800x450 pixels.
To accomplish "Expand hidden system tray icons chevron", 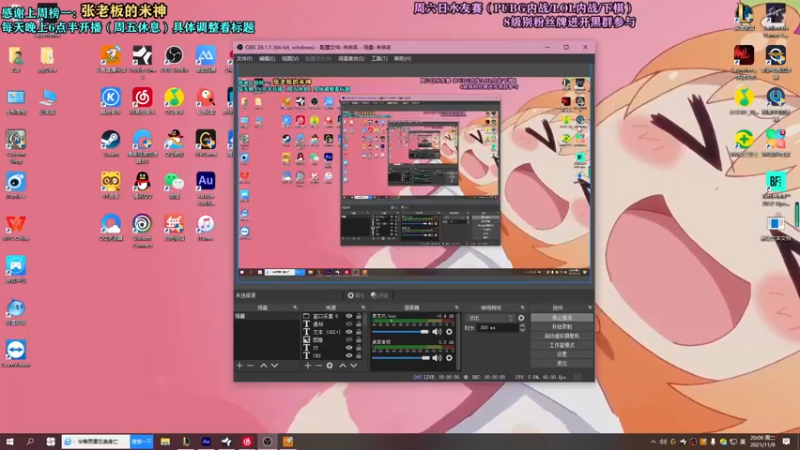I will point(653,442).
